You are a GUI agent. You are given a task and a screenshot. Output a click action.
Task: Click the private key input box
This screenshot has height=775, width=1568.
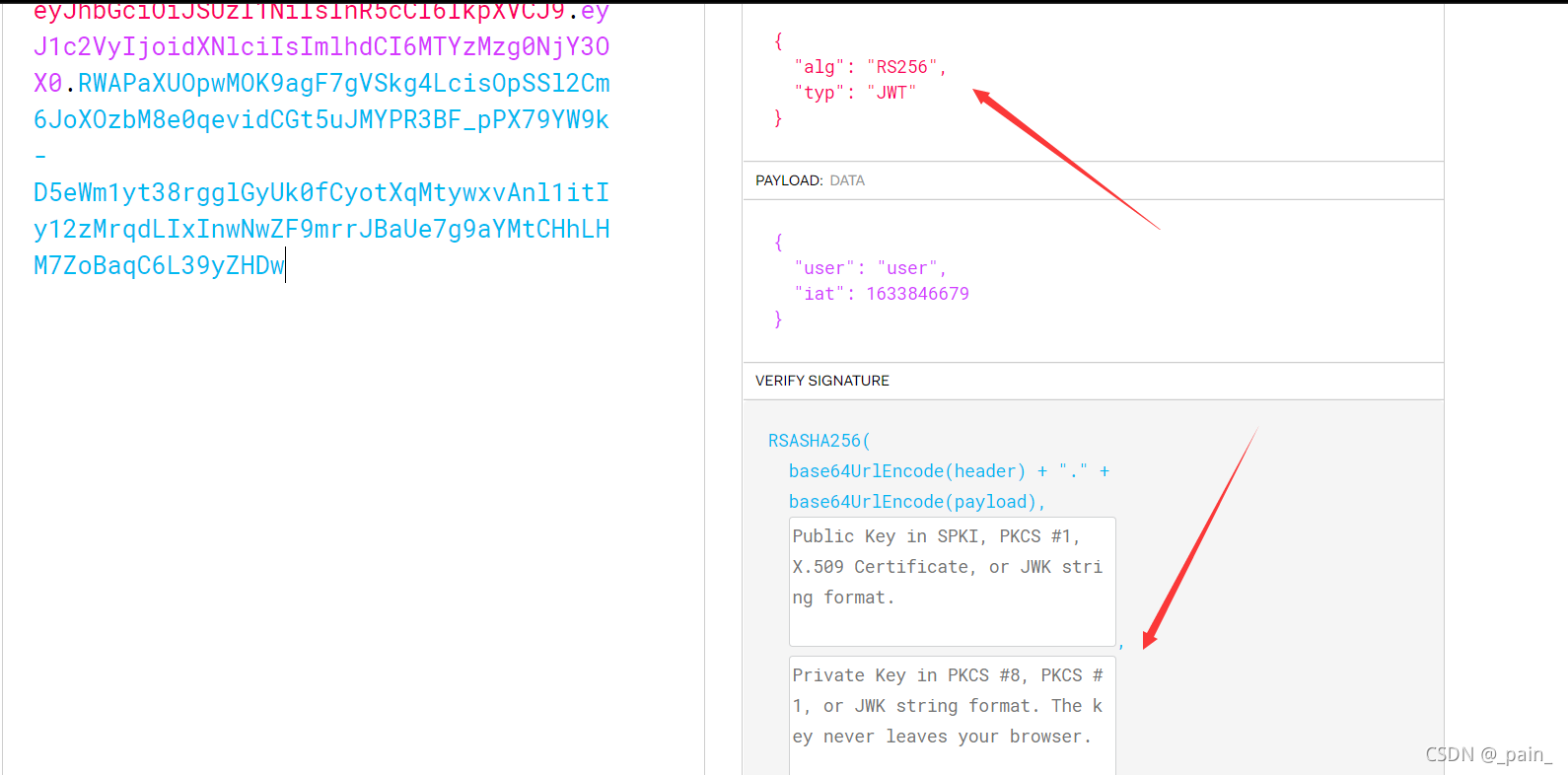point(952,716)
